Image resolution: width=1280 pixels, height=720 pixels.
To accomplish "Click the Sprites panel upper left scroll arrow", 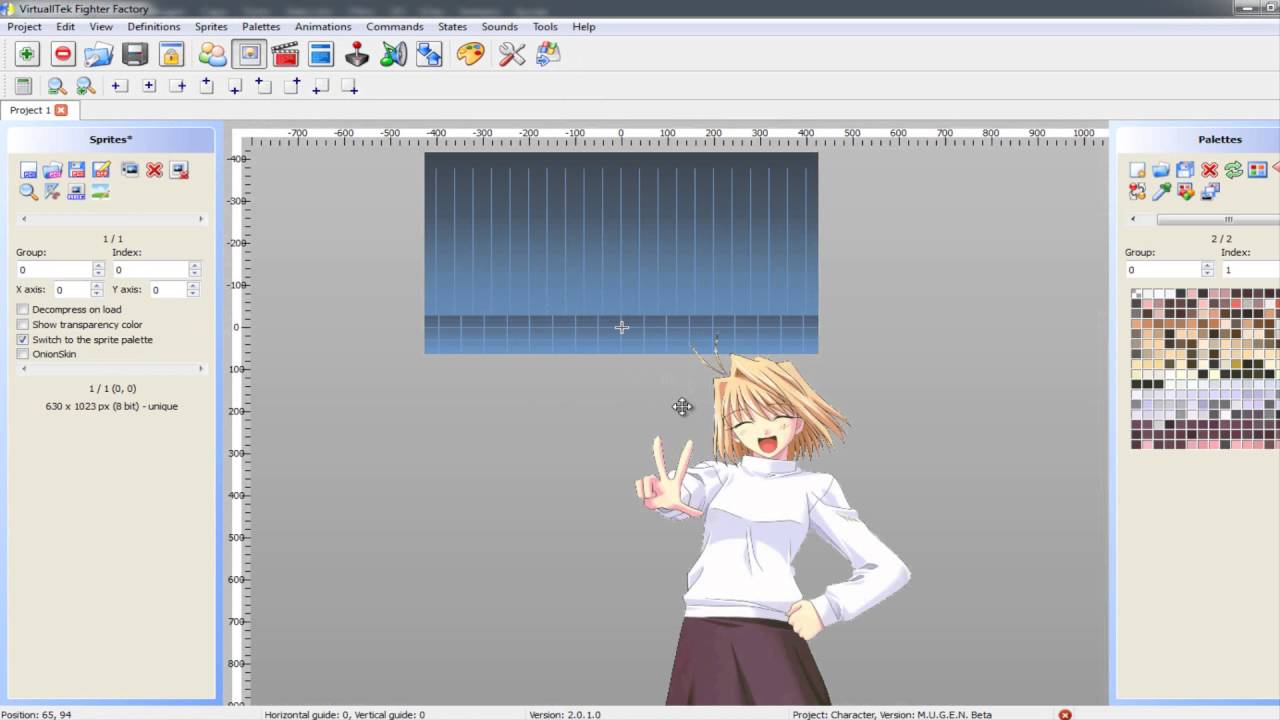I will pos(24,219).
